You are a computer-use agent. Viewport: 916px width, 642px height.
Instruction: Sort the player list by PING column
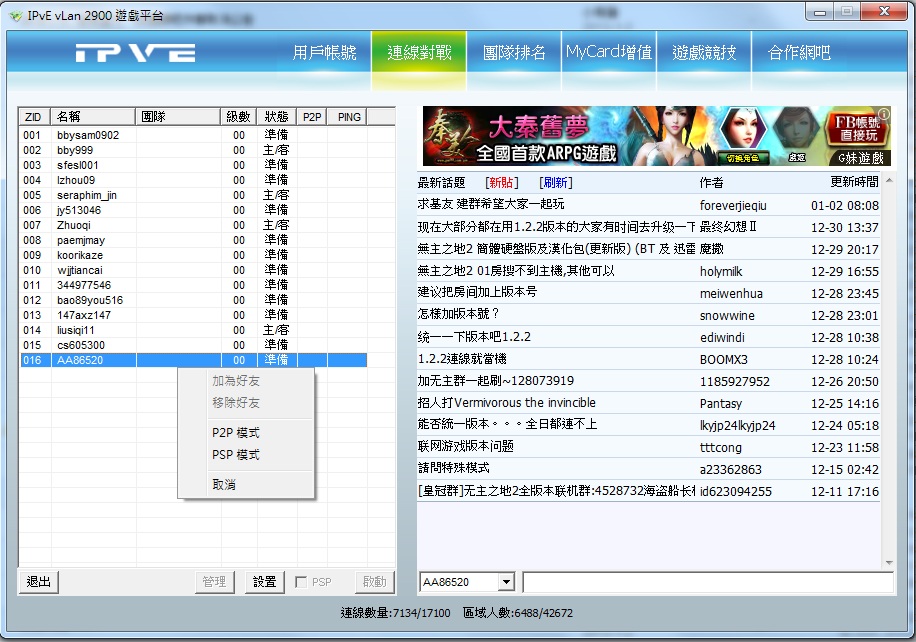click(348, 117)
